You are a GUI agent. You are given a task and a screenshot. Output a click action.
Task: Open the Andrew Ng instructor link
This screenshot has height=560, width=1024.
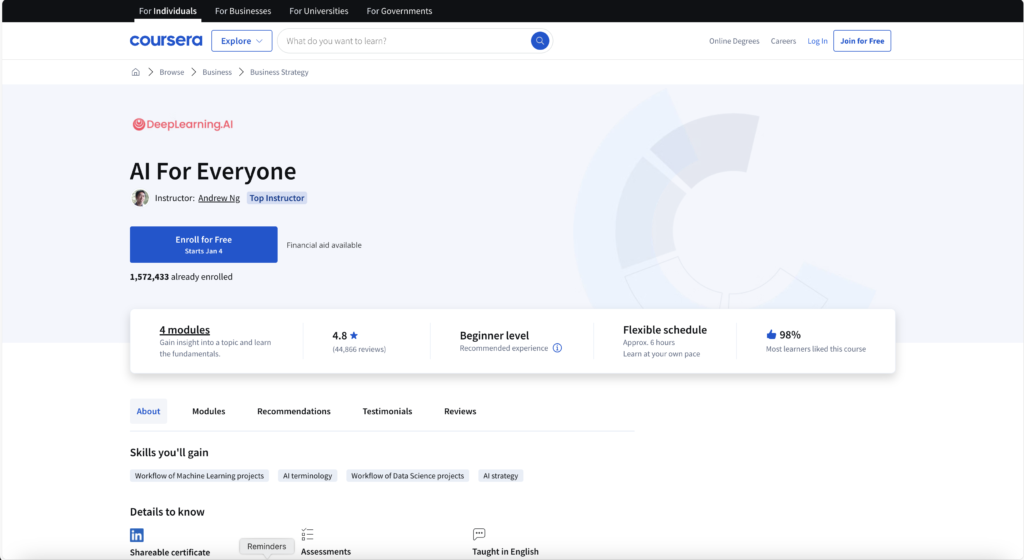click(x=219, y=198)
